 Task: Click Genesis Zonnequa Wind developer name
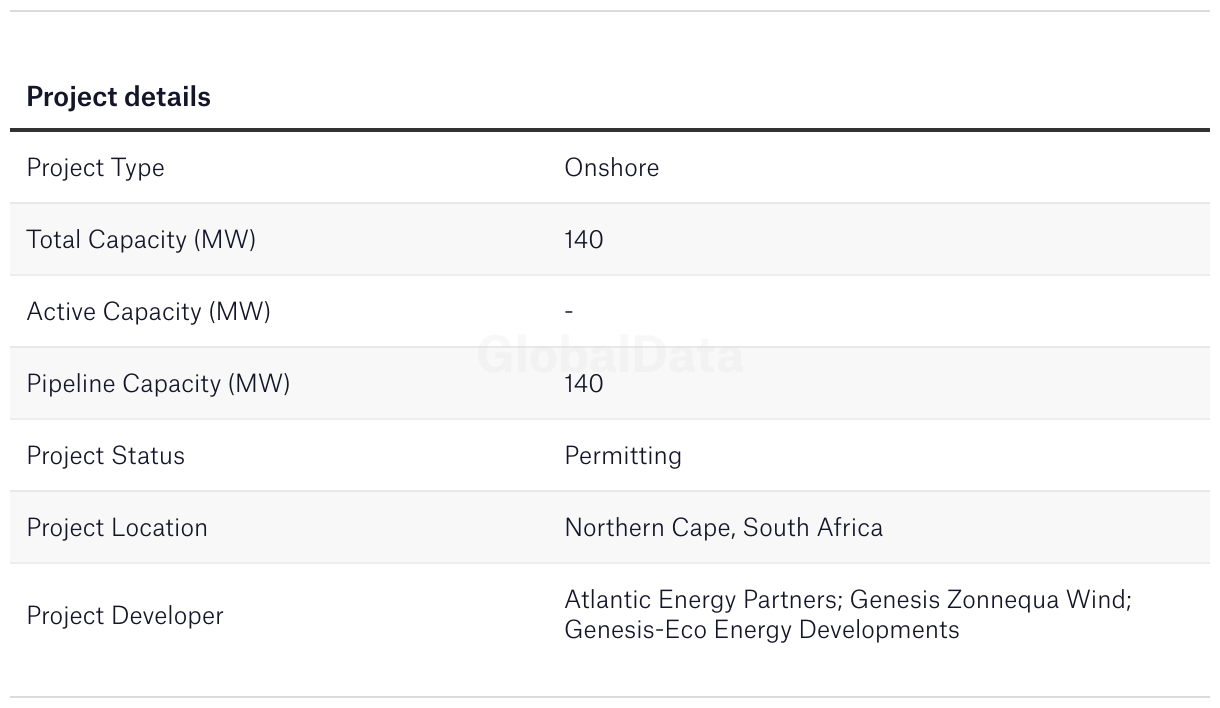(987, 600)
